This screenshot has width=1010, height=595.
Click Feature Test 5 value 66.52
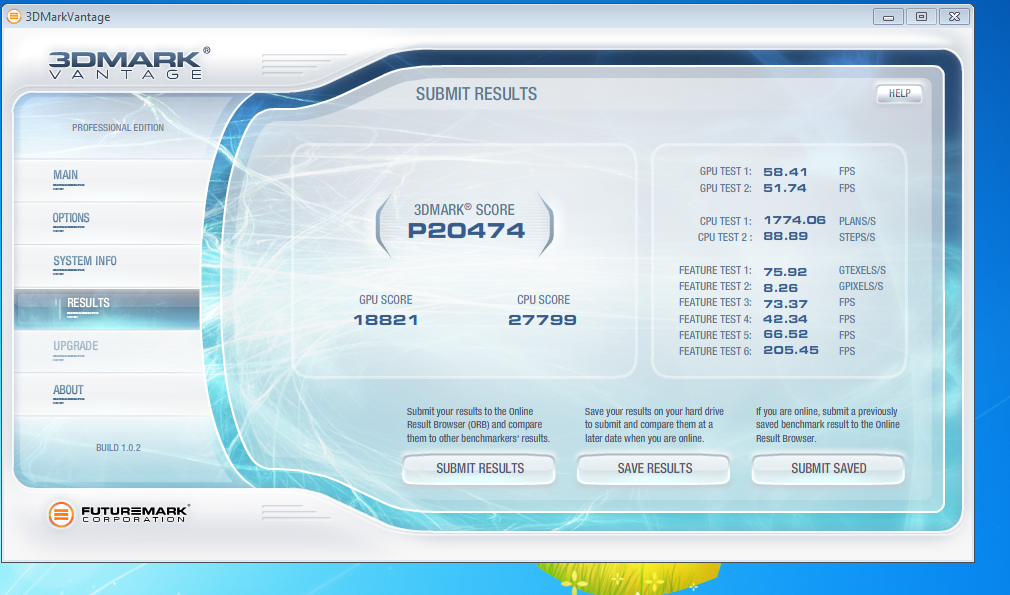(785, 334)
